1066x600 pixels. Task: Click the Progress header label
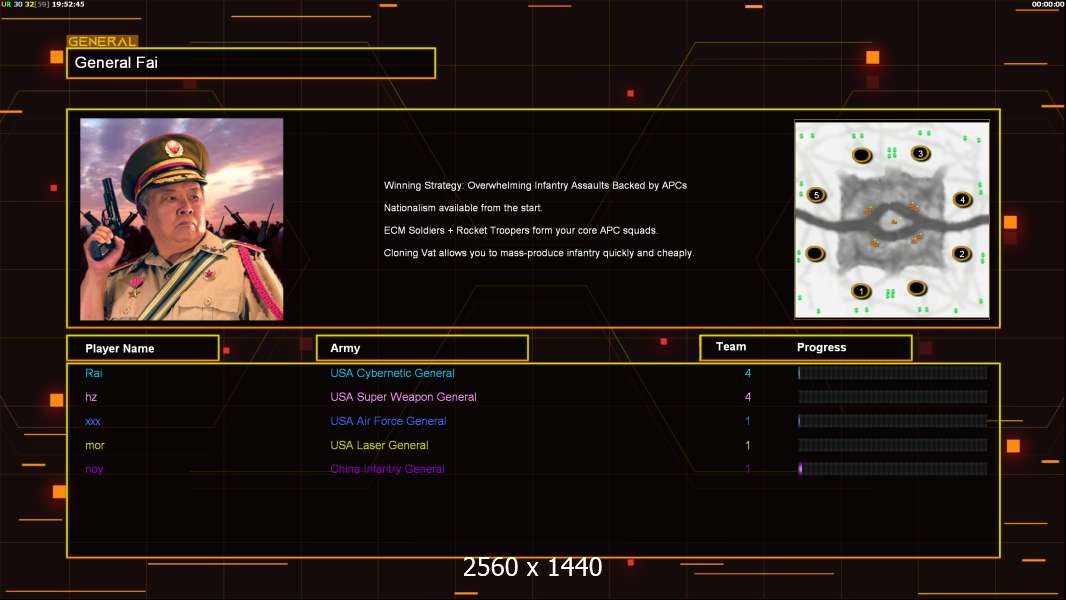(x=821, y=347)
